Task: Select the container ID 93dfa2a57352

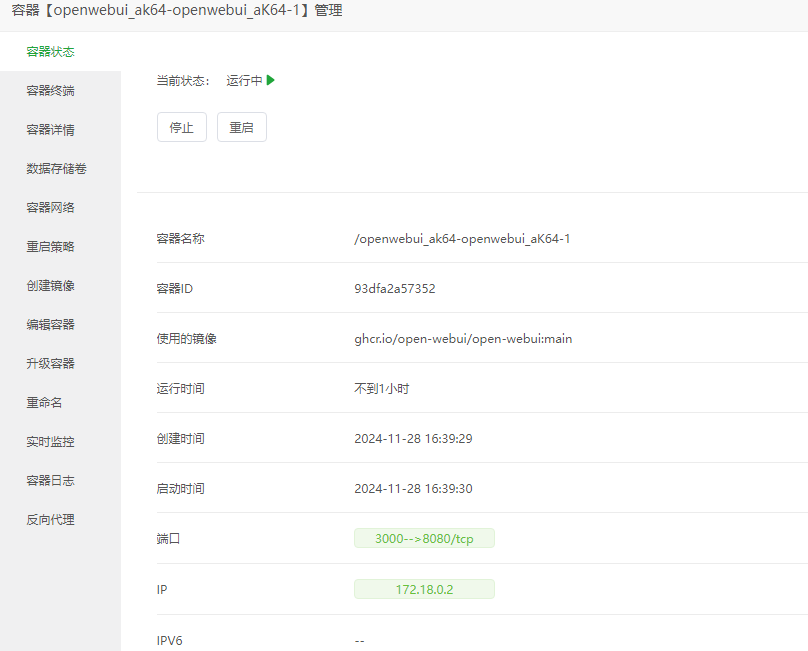Action: [395, 289]
